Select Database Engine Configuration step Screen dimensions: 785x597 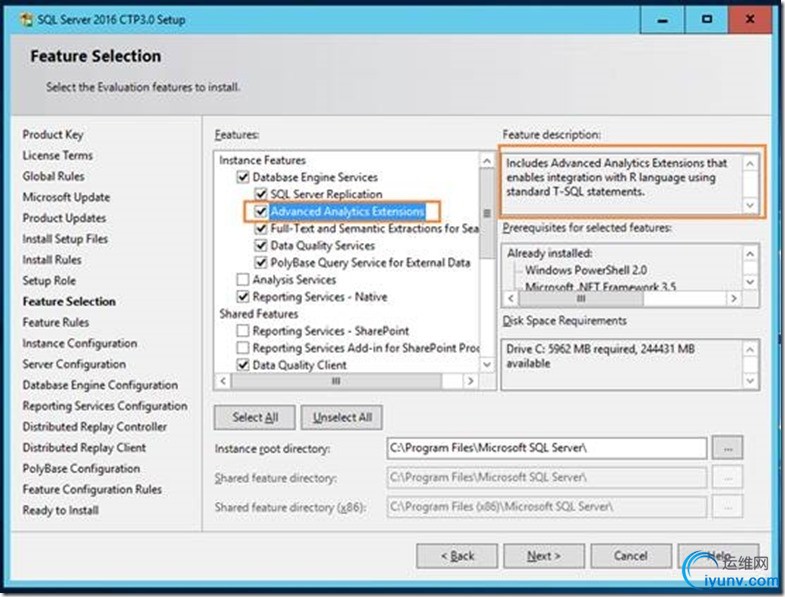(100, 385)
